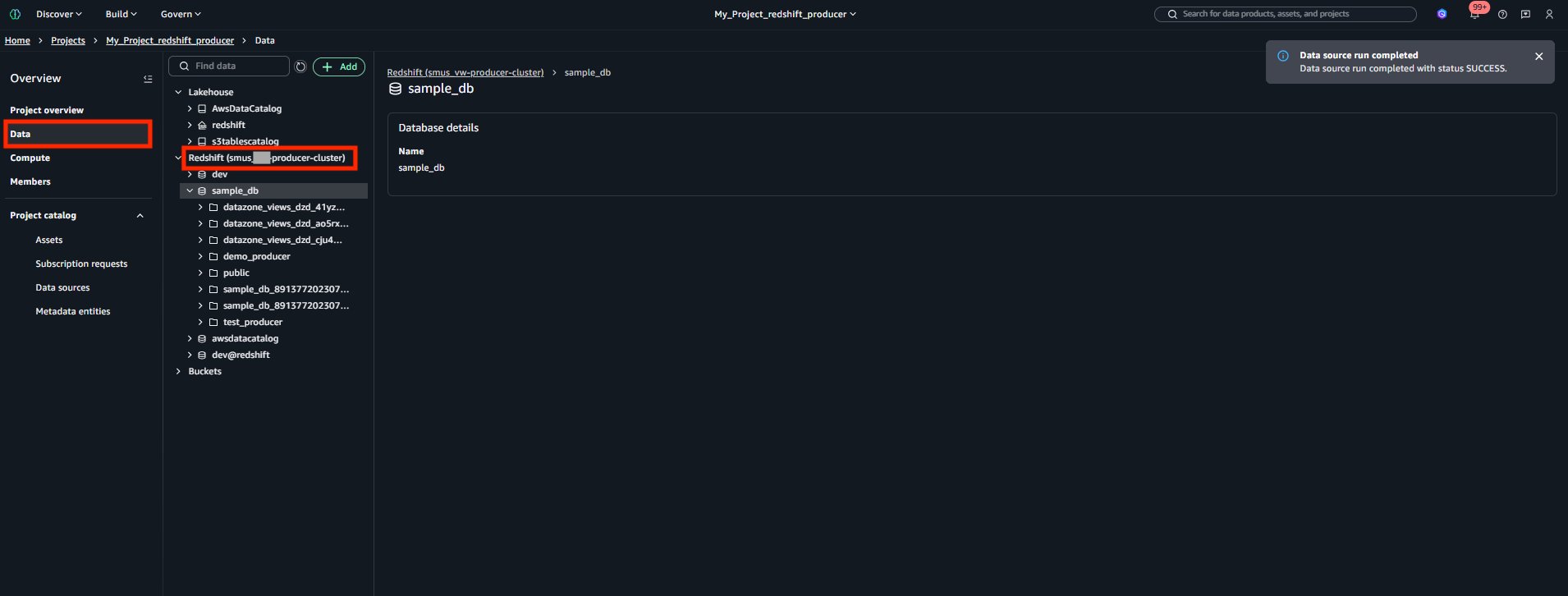The height and width of the screenshot is (596, 1568).
Task: Select the dev database row in the tree
Action: [274, 174]
